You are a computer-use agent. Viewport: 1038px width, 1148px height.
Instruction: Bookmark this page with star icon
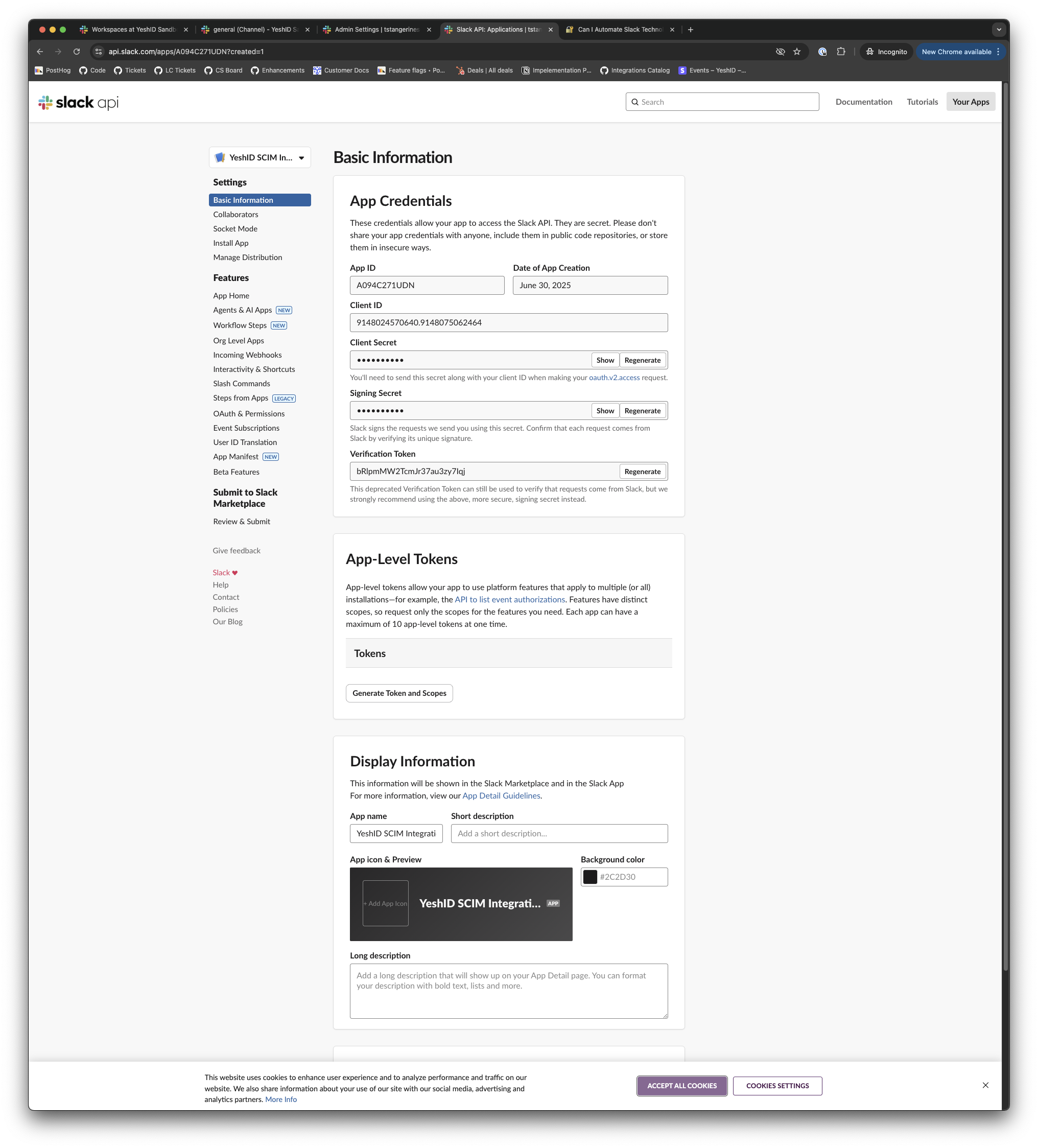(x=797, y=52)
